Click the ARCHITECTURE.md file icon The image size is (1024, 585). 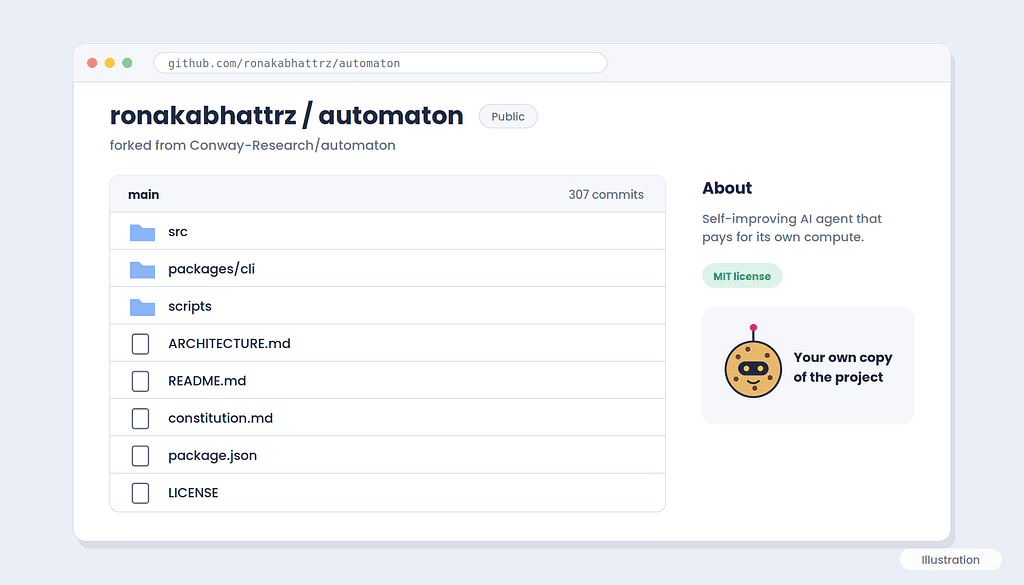(140, 344)
